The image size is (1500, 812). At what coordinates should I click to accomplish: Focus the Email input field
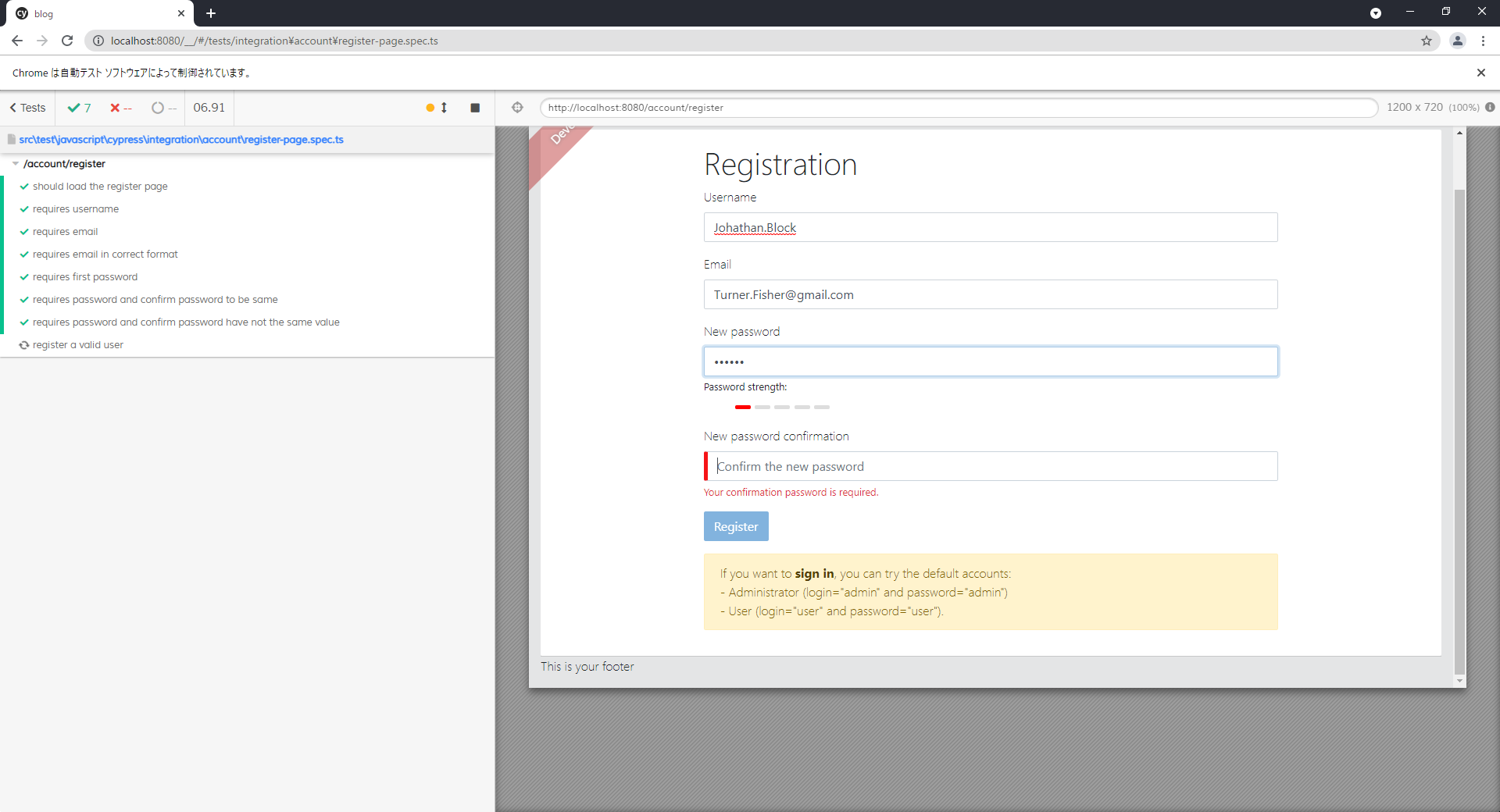click(x=991, y=294)
